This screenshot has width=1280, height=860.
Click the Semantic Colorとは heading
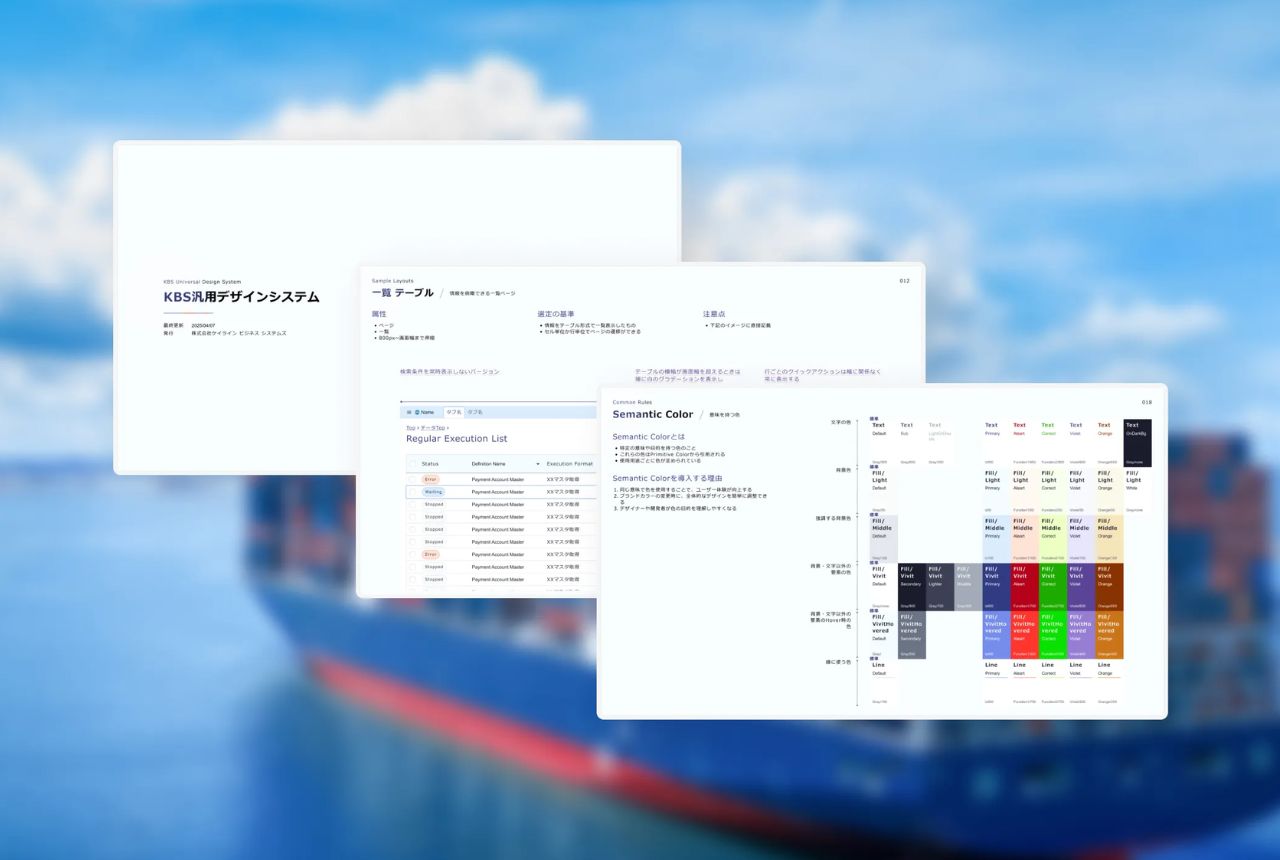tap(649, 437)
